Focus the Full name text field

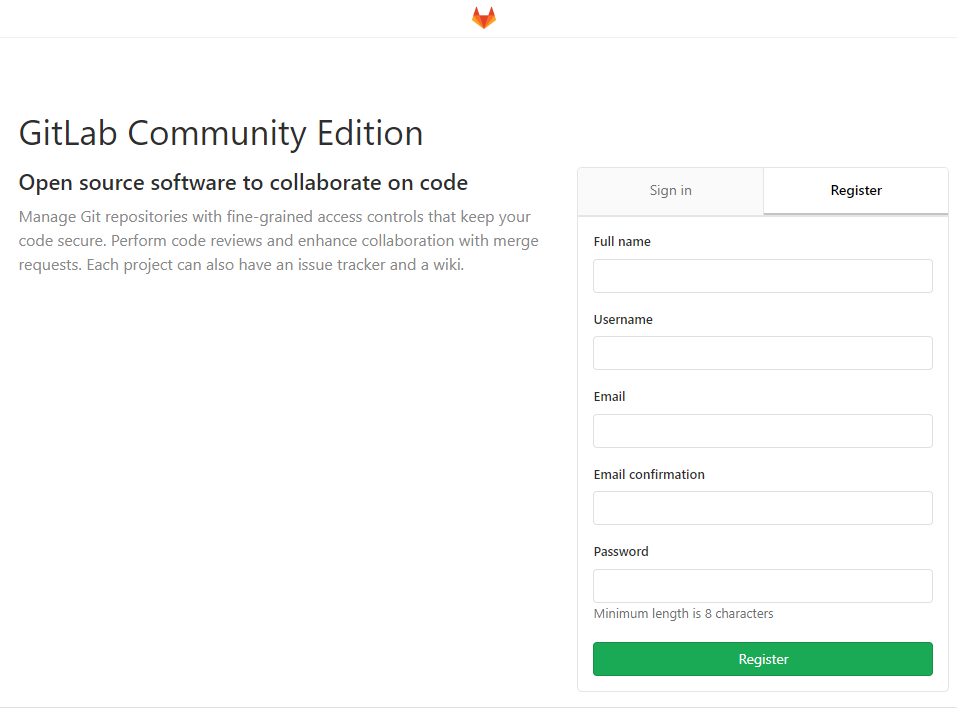[762, 276]
